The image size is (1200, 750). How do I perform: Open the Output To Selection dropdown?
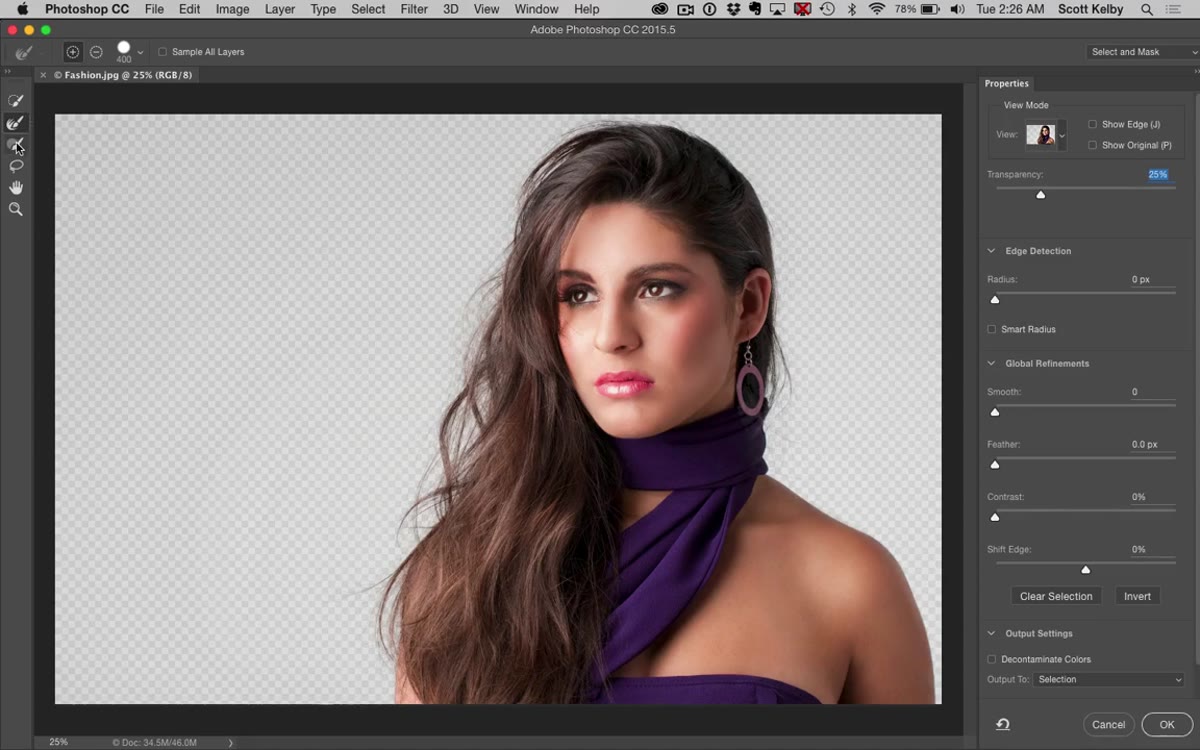pos(1108,680)
